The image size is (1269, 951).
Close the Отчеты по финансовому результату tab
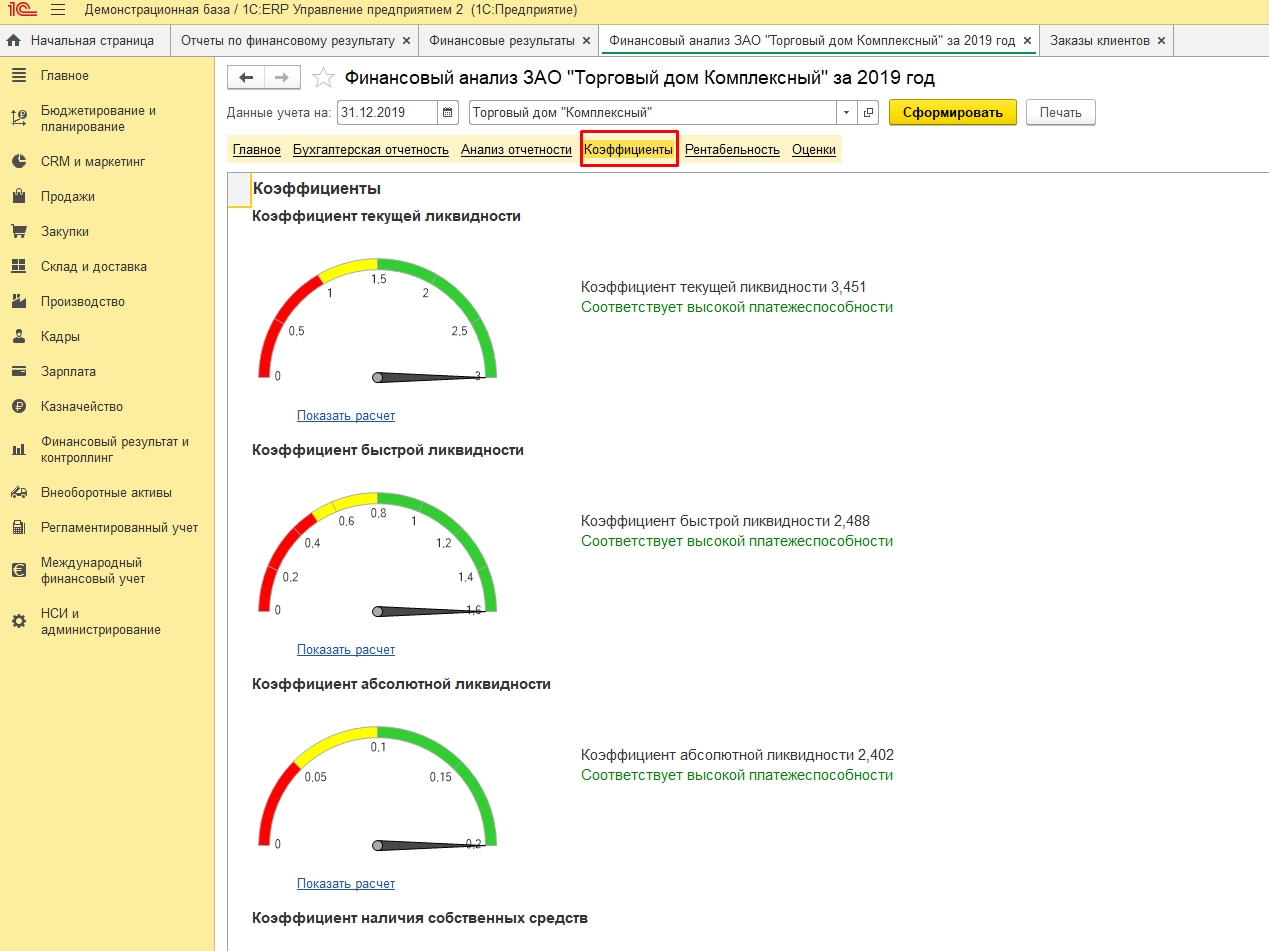405,41
